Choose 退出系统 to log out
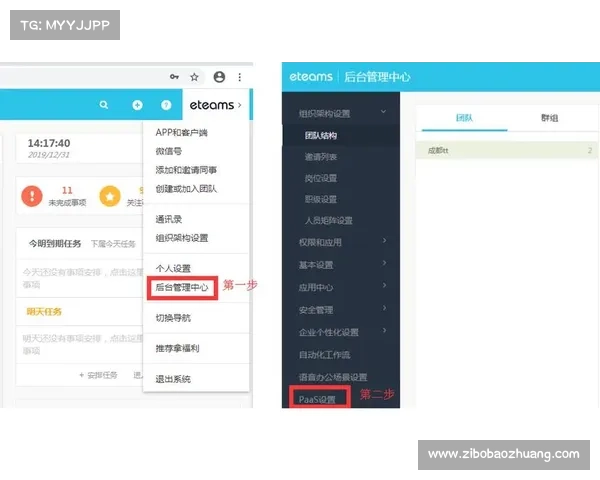The width and height of the screenshot is (600, 480). click(x=173, y=379)
